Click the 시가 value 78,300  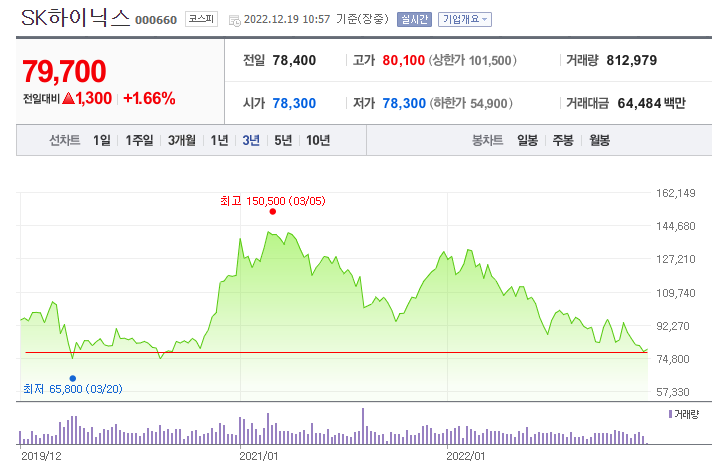[294, 104]
